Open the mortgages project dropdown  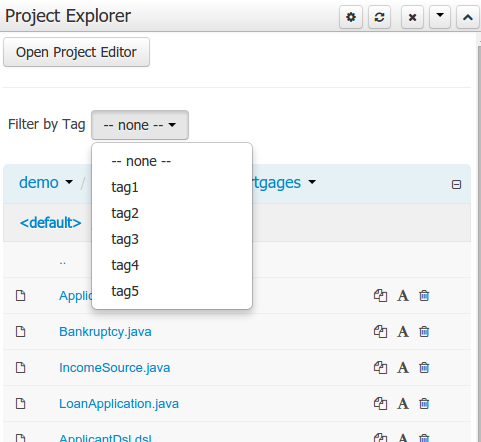[283, 182]
